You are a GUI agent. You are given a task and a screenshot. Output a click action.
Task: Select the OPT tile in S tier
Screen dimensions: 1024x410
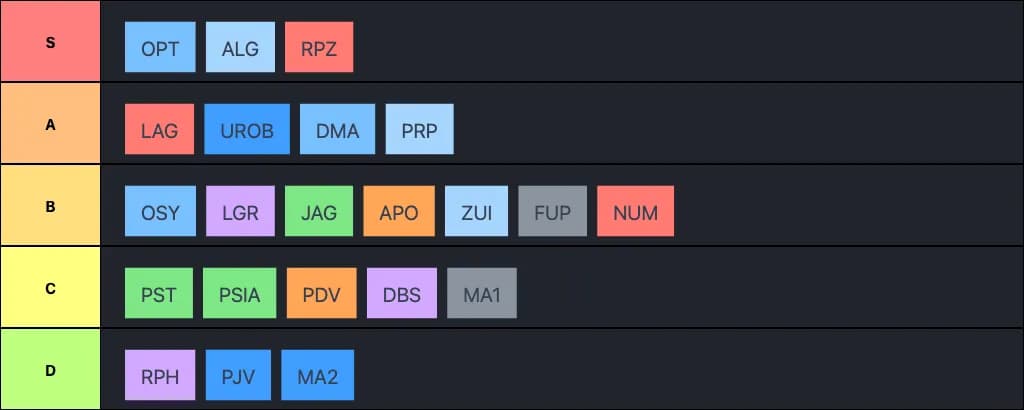tap(160, 47)
